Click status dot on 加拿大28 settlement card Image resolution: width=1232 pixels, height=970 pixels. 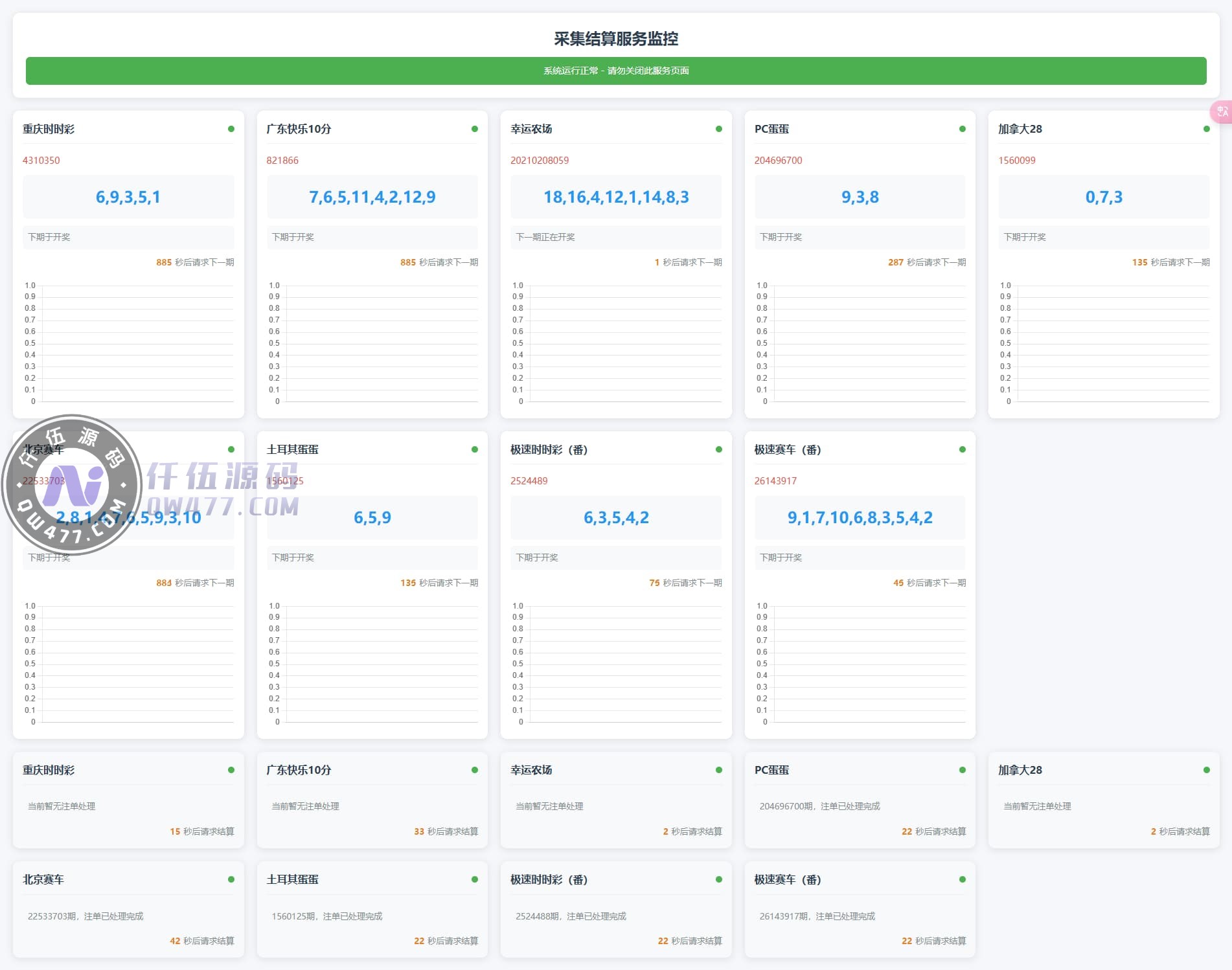coord(1206,770)
